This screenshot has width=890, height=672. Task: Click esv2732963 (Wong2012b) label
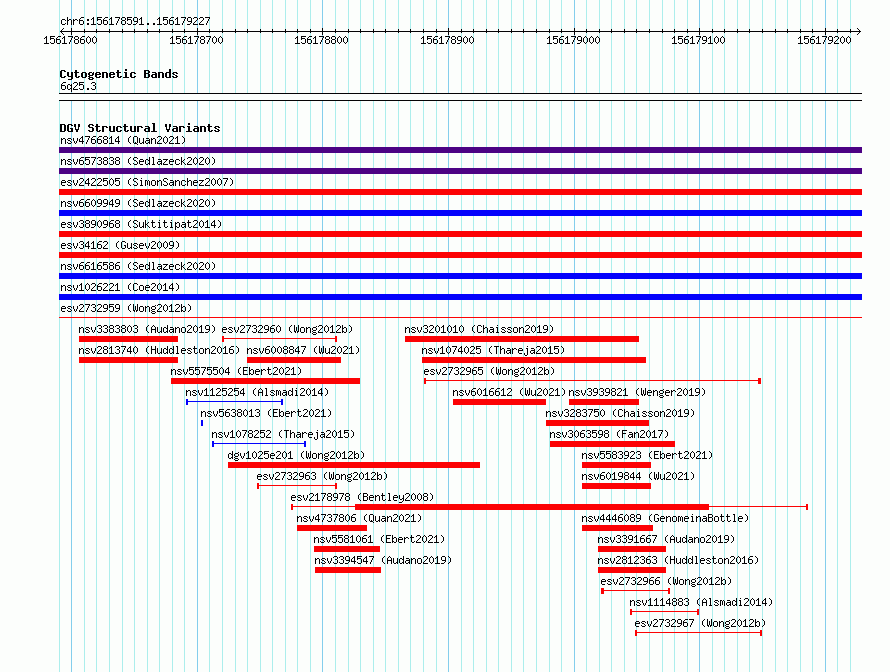322,476
